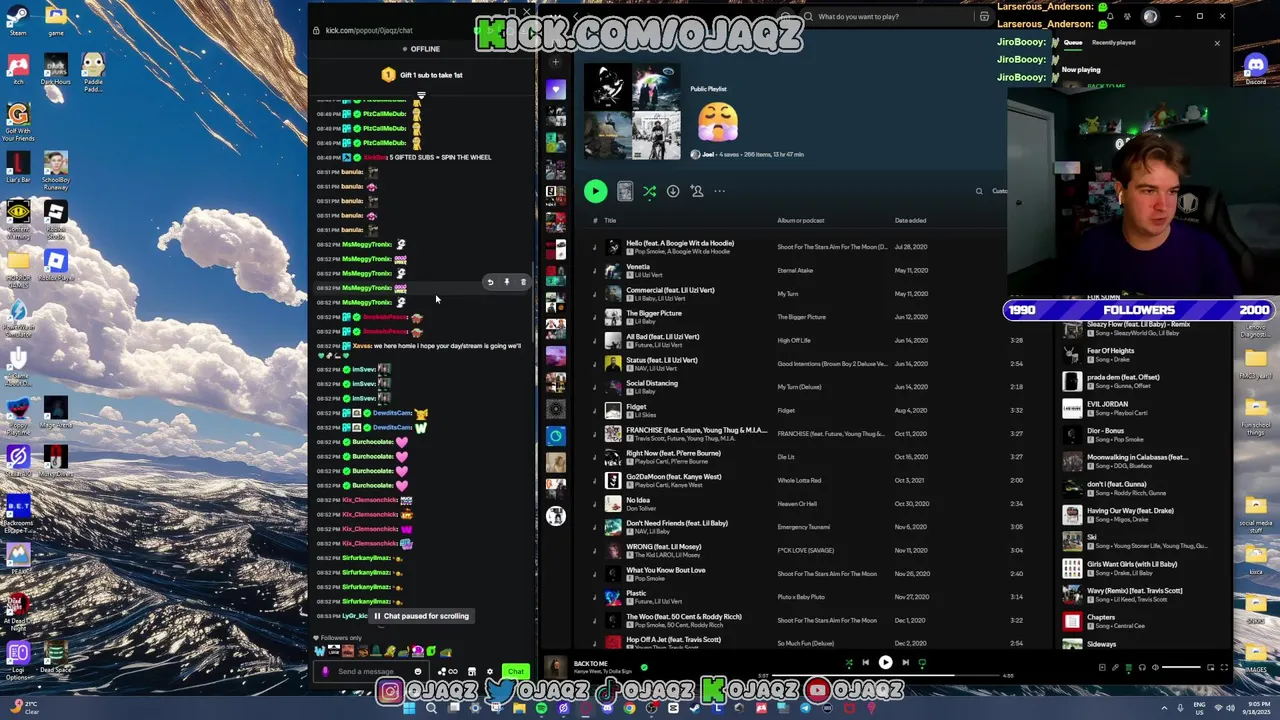
Task: Open the Whole Lotta Red album link
Action: click(799, 480)
